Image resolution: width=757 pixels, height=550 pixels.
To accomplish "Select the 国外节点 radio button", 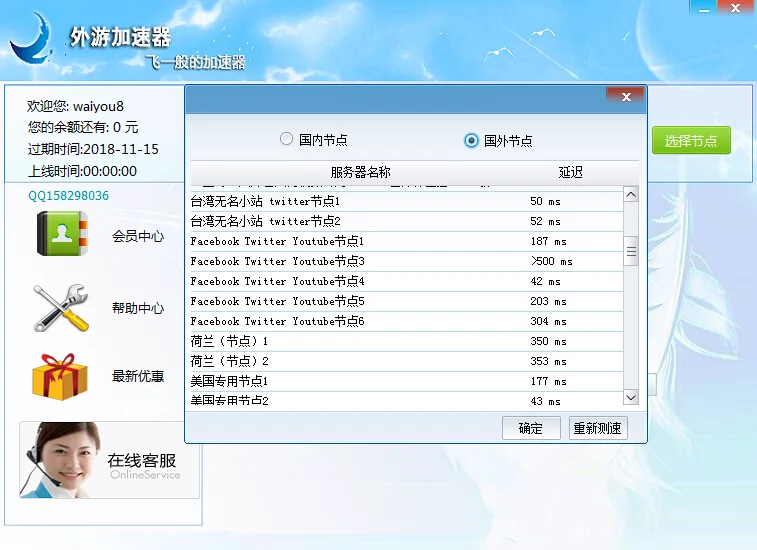I will 471,140.
